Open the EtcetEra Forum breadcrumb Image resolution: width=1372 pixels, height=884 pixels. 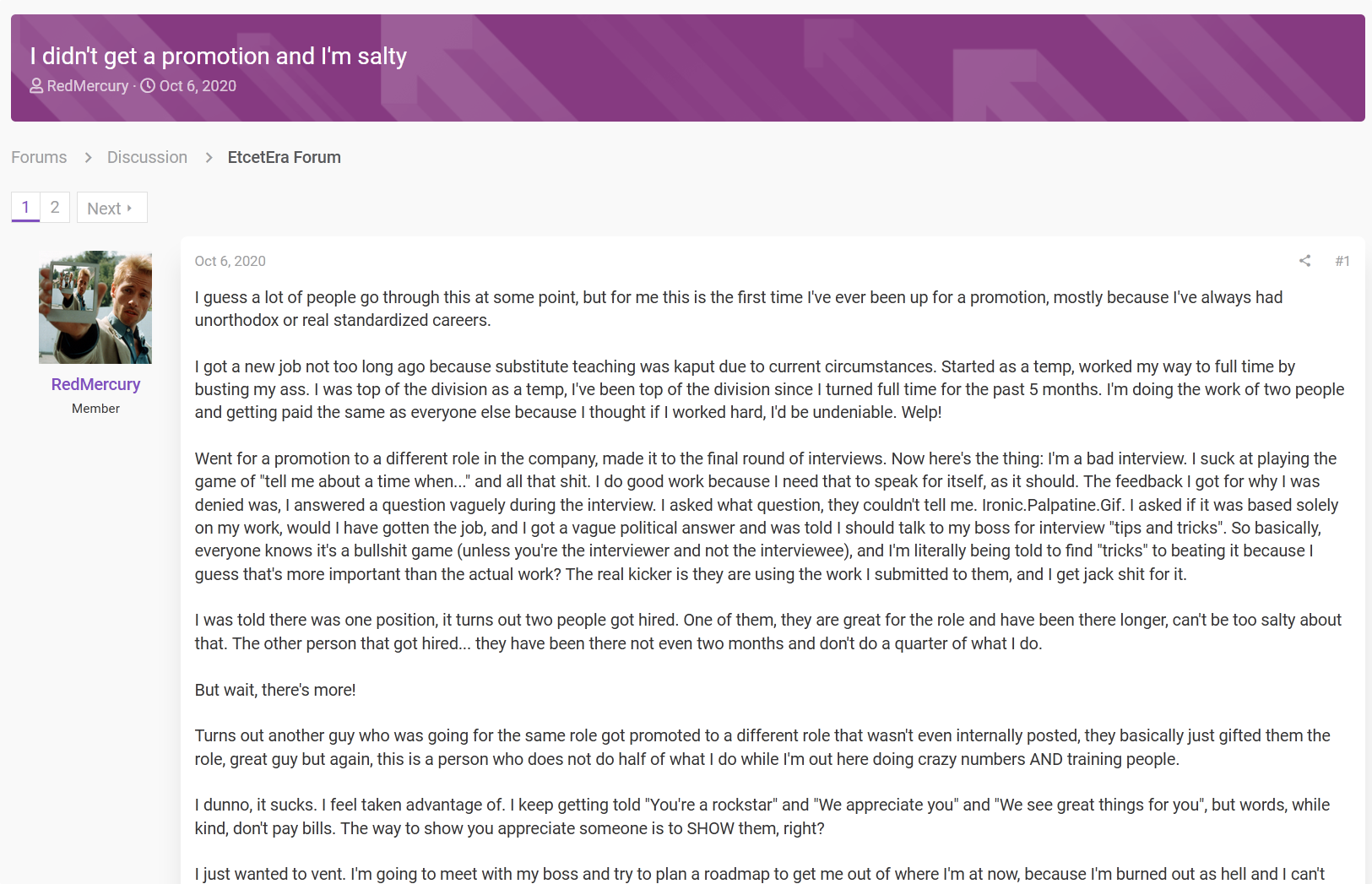tap(285, 157)
